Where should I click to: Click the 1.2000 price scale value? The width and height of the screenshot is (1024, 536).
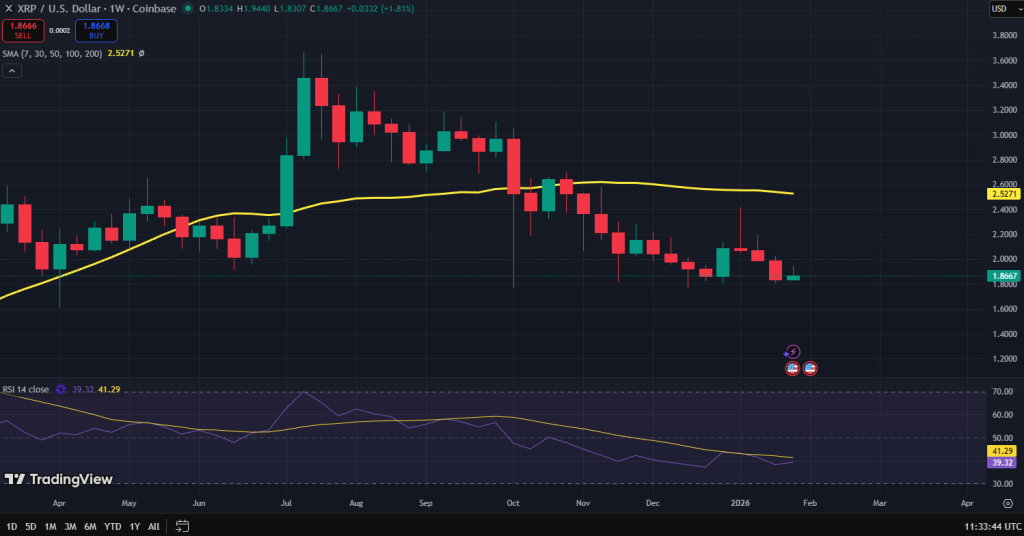click(1004, 359)
